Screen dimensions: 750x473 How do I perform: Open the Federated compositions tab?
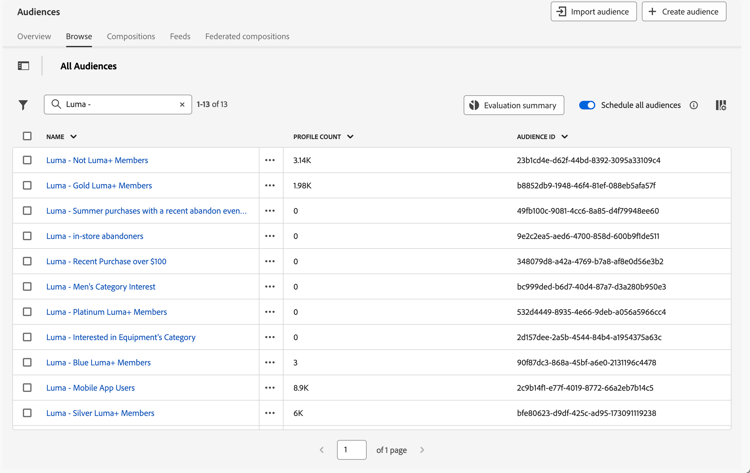tap(247, 37)
